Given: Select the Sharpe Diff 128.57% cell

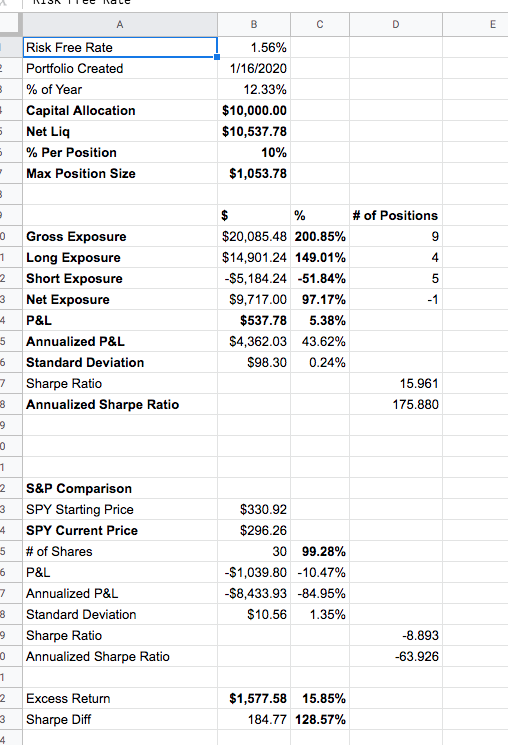Looking at the screenshot, I should [320, 719].
